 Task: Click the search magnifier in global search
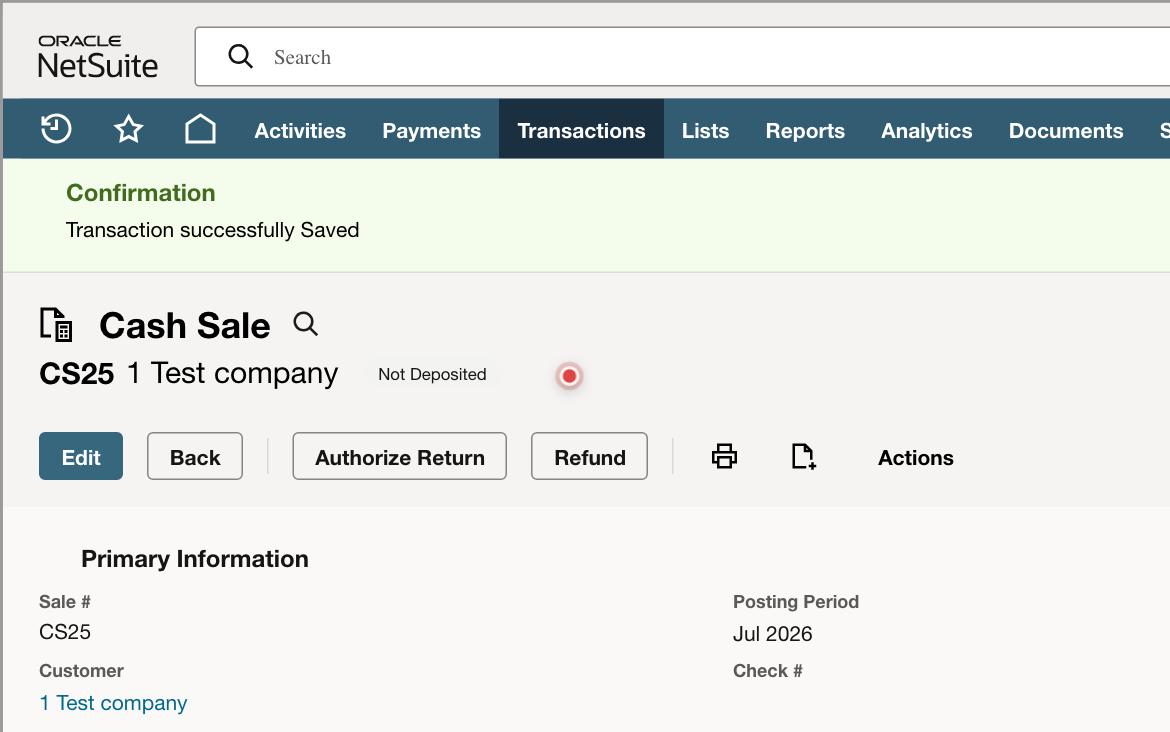(240, 56)
